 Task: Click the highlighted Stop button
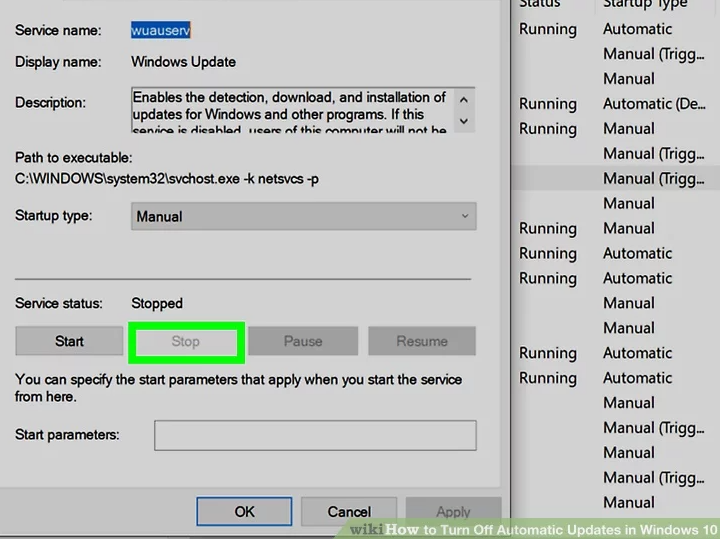coord(186,341)
